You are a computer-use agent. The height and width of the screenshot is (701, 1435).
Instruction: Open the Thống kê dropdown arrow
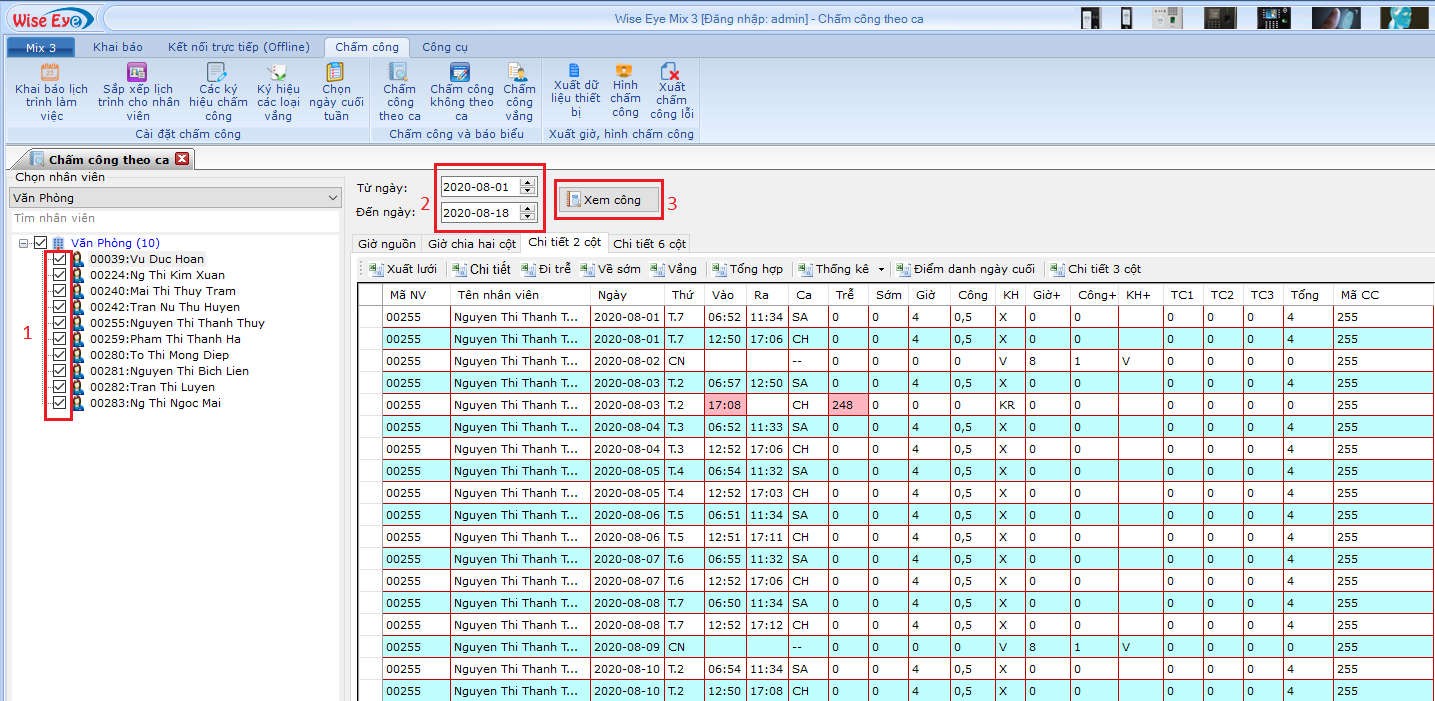(x=881, y=270)
